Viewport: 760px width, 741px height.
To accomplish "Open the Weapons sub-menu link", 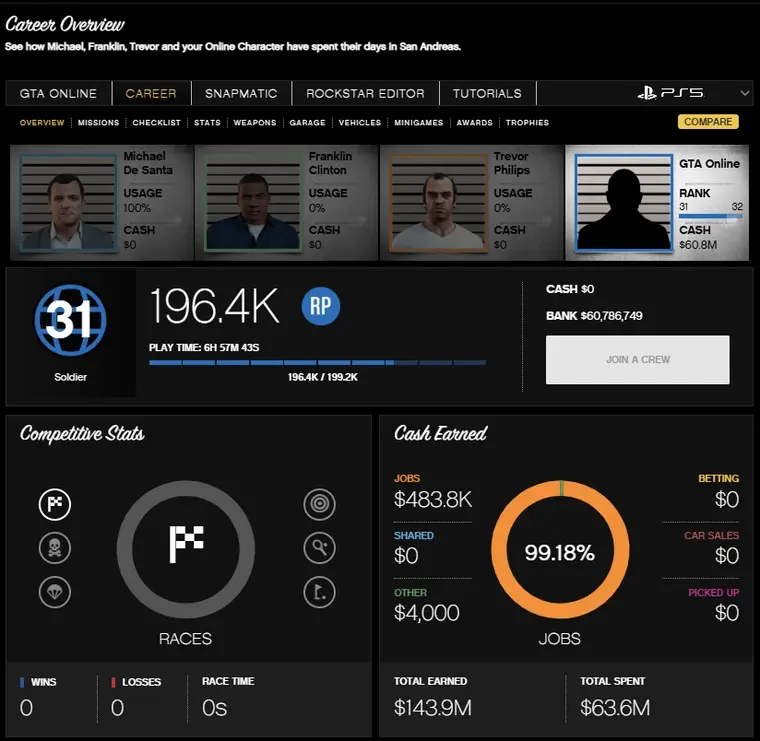I will click(x=255, y=123).
